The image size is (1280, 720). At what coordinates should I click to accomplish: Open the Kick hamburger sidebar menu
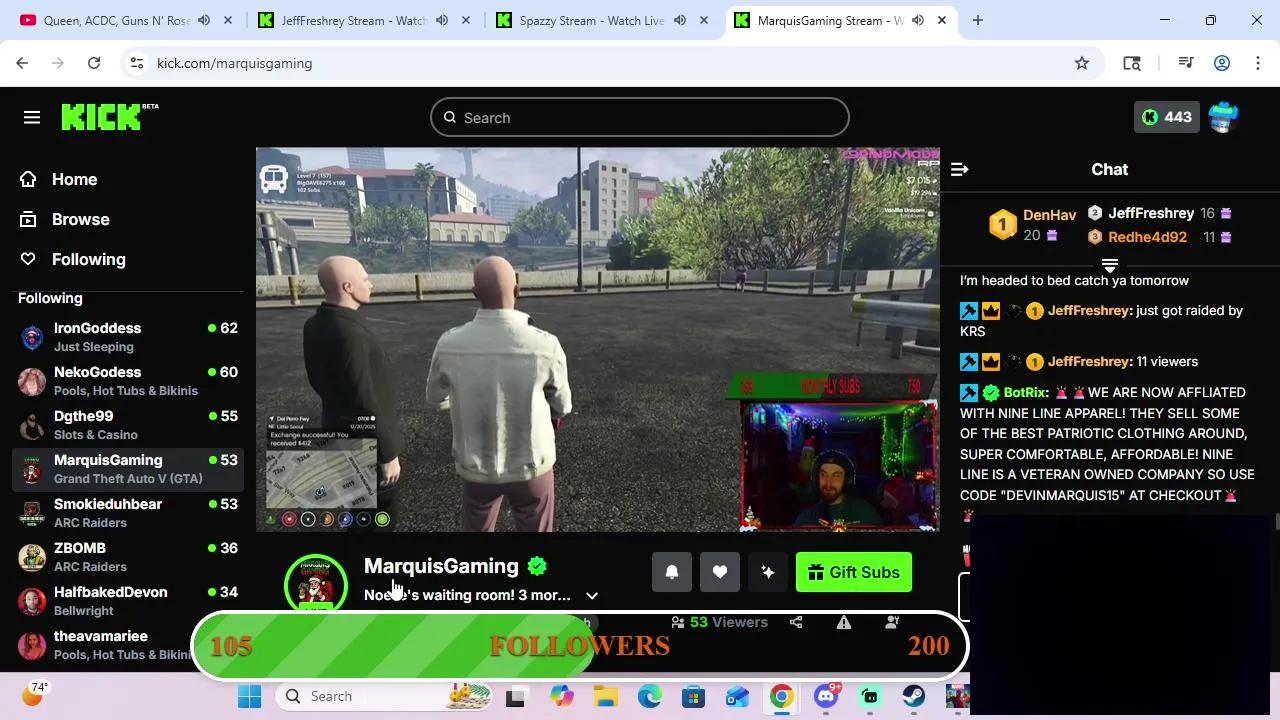pos(32,118)
